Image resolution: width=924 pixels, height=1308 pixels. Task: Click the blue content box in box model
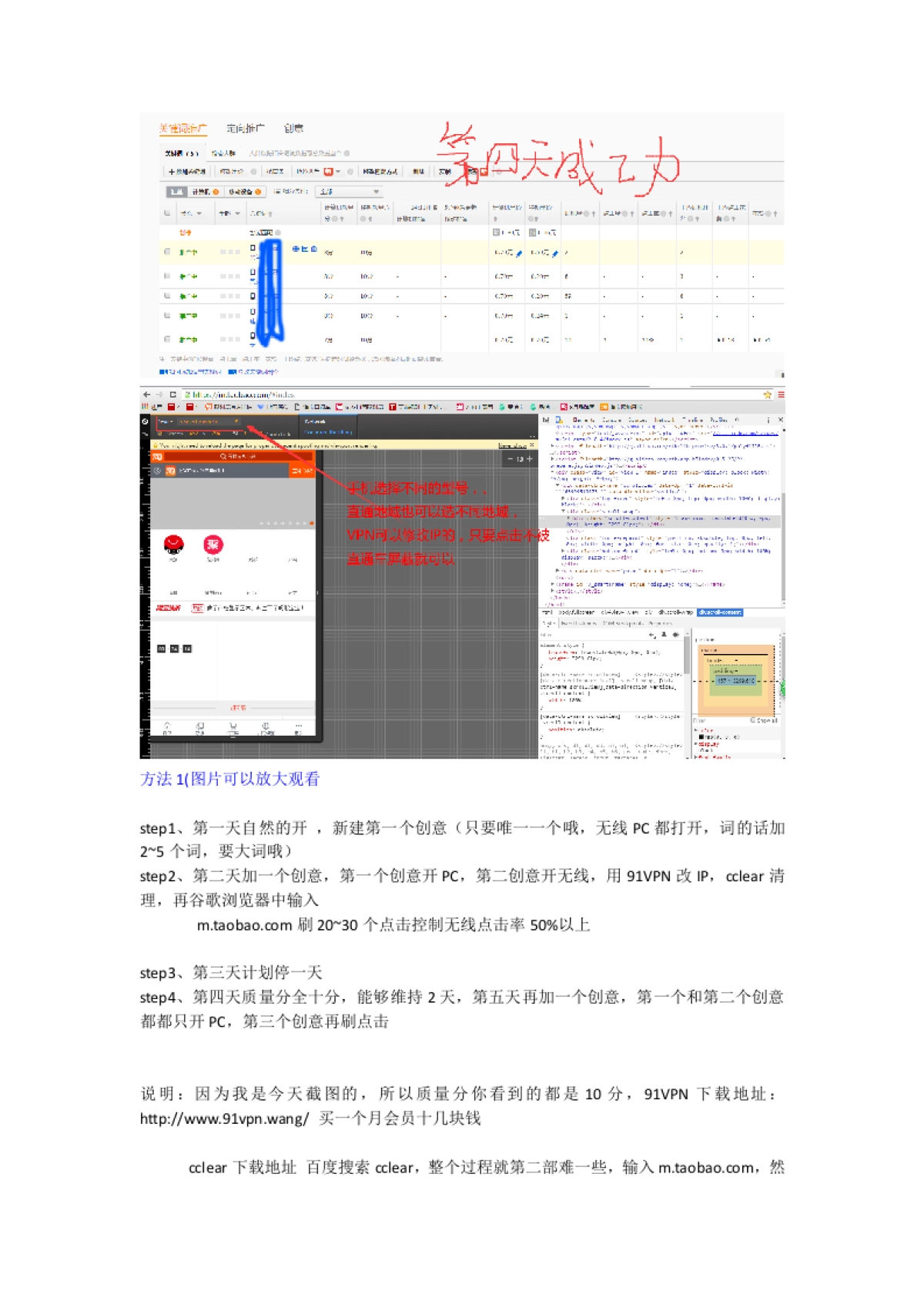click(x=737, y=681)
